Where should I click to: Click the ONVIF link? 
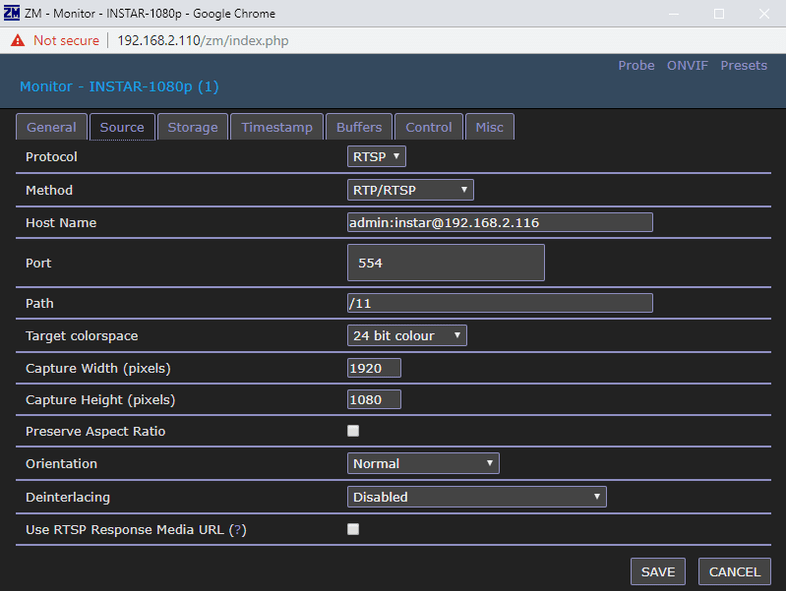688,66
